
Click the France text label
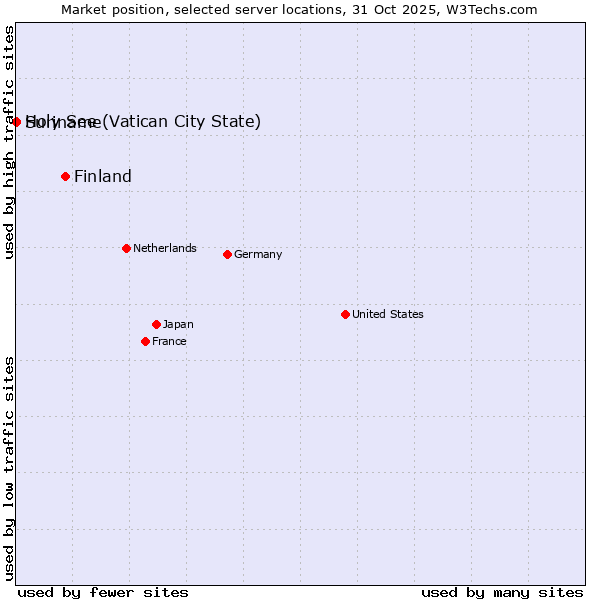coord(169,341)
